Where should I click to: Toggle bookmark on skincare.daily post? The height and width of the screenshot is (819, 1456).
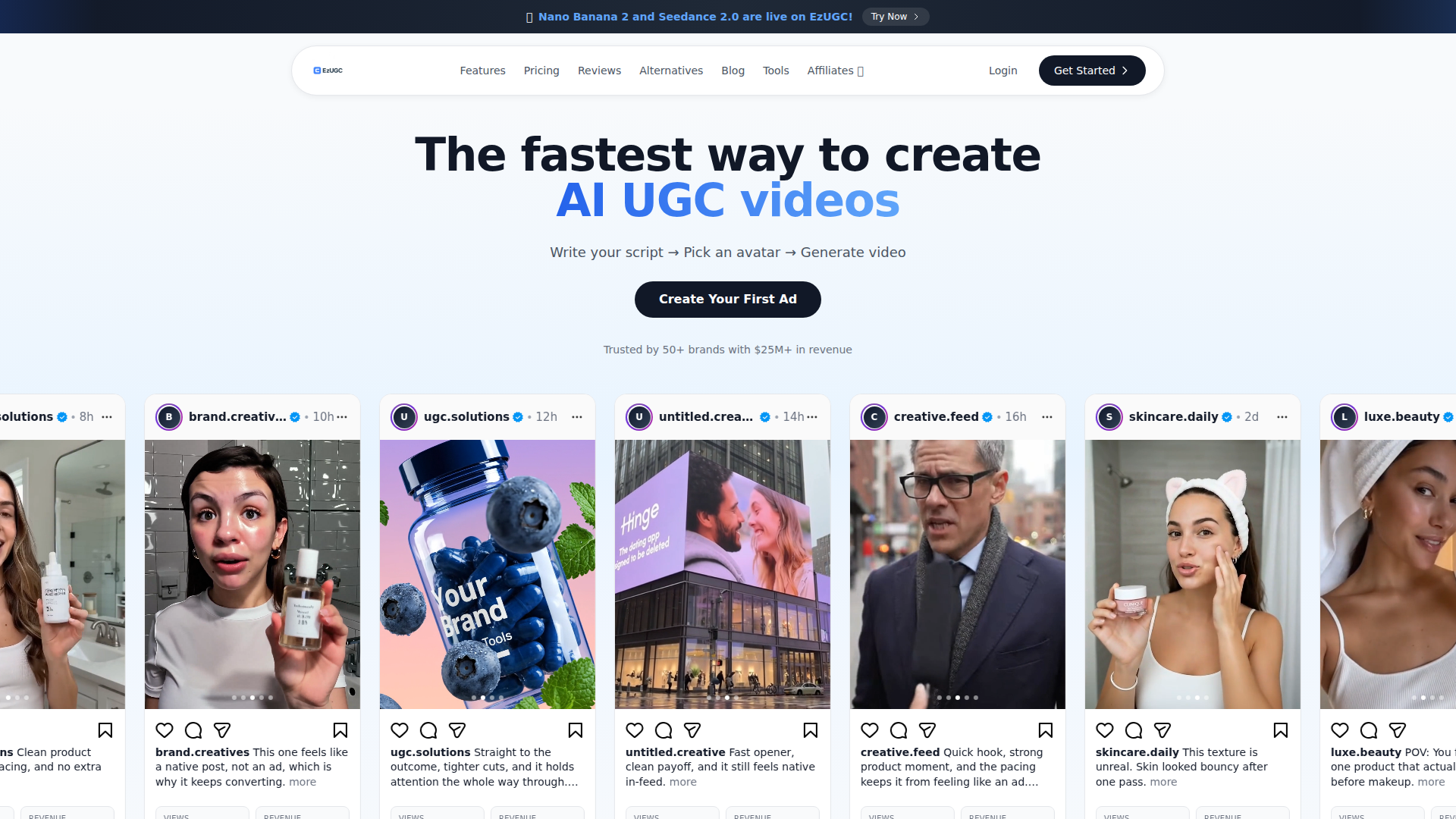point(1281,730)
